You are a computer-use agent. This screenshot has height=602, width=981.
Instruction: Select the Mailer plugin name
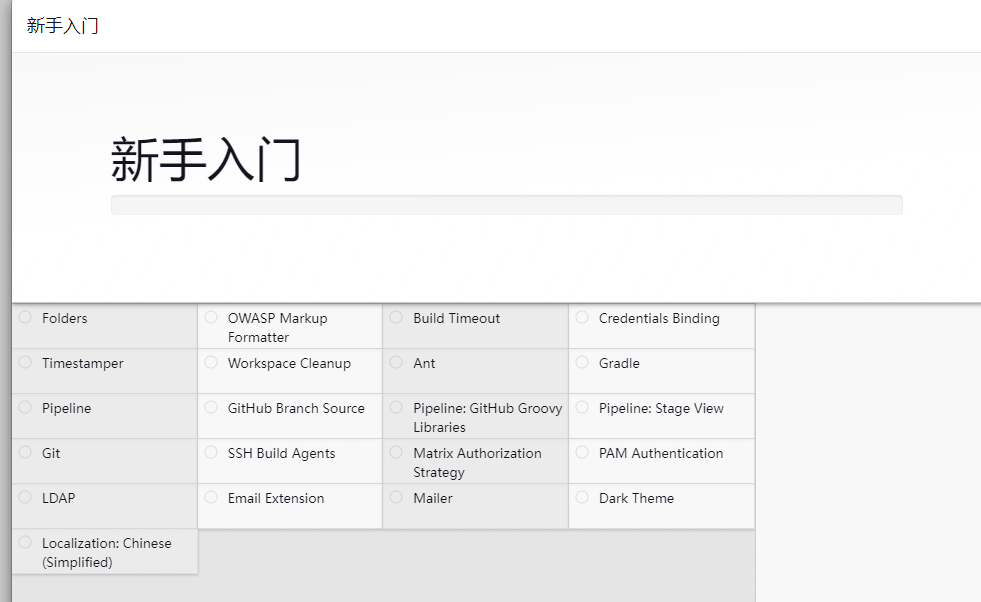[432, 498]
